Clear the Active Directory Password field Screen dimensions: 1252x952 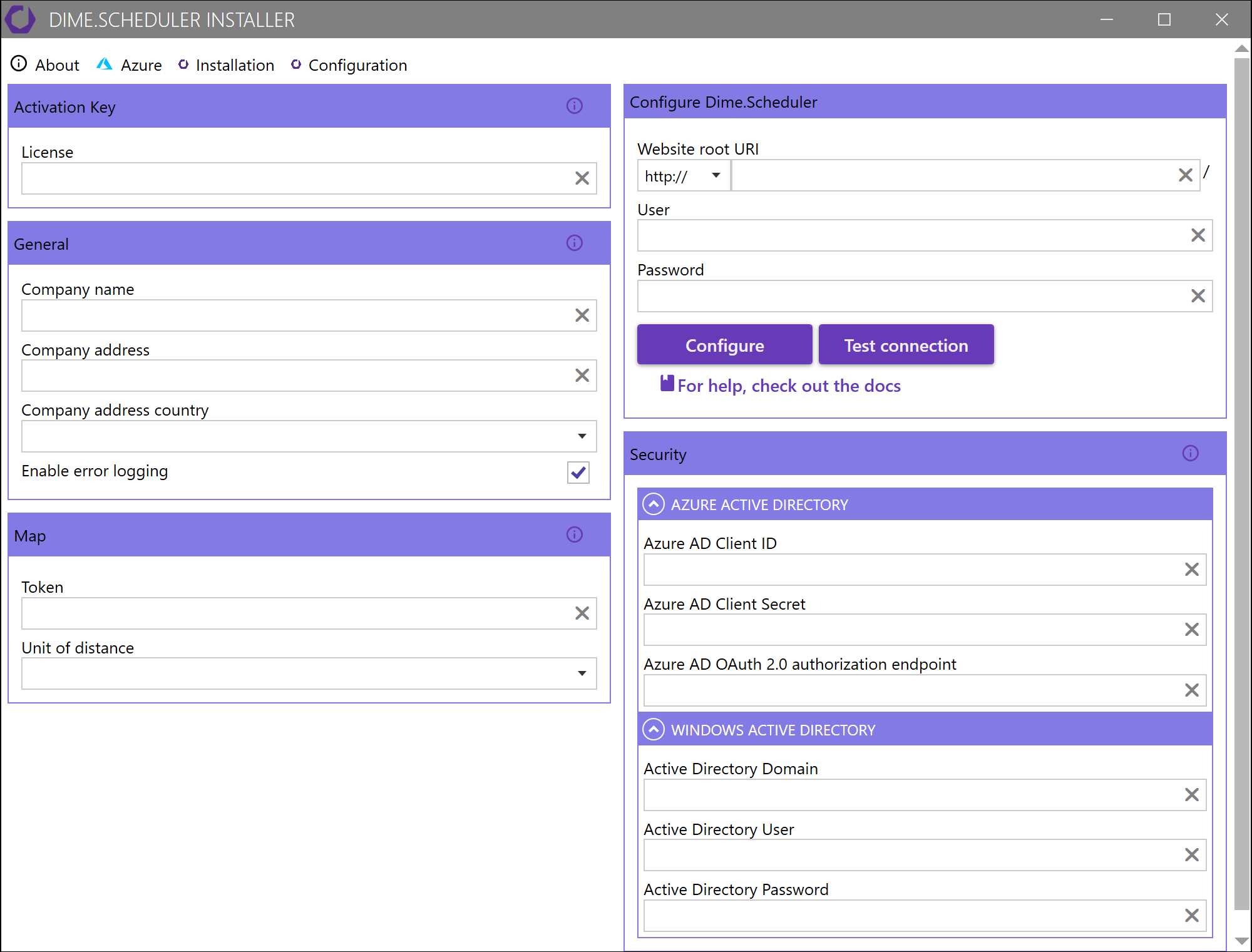(x=1192, y=916)
